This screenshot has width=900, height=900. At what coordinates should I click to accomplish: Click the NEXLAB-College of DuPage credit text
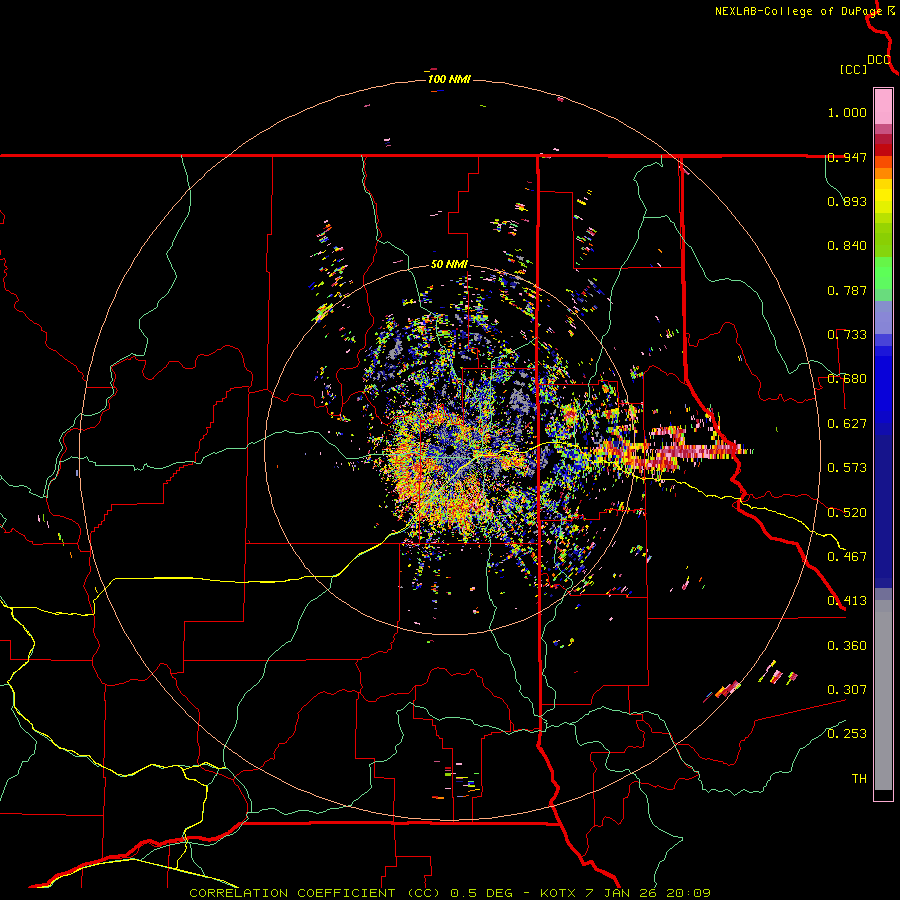[798, 11]
